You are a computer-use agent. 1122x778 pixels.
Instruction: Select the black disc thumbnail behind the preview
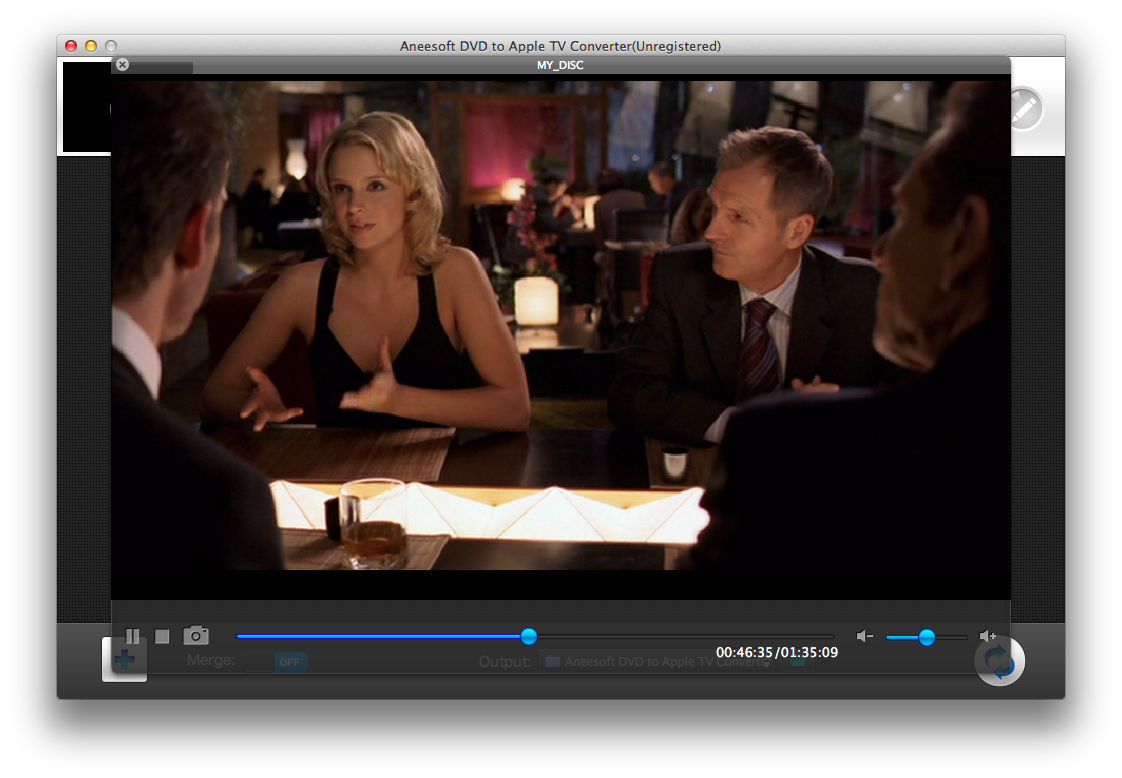pos(87,107)
